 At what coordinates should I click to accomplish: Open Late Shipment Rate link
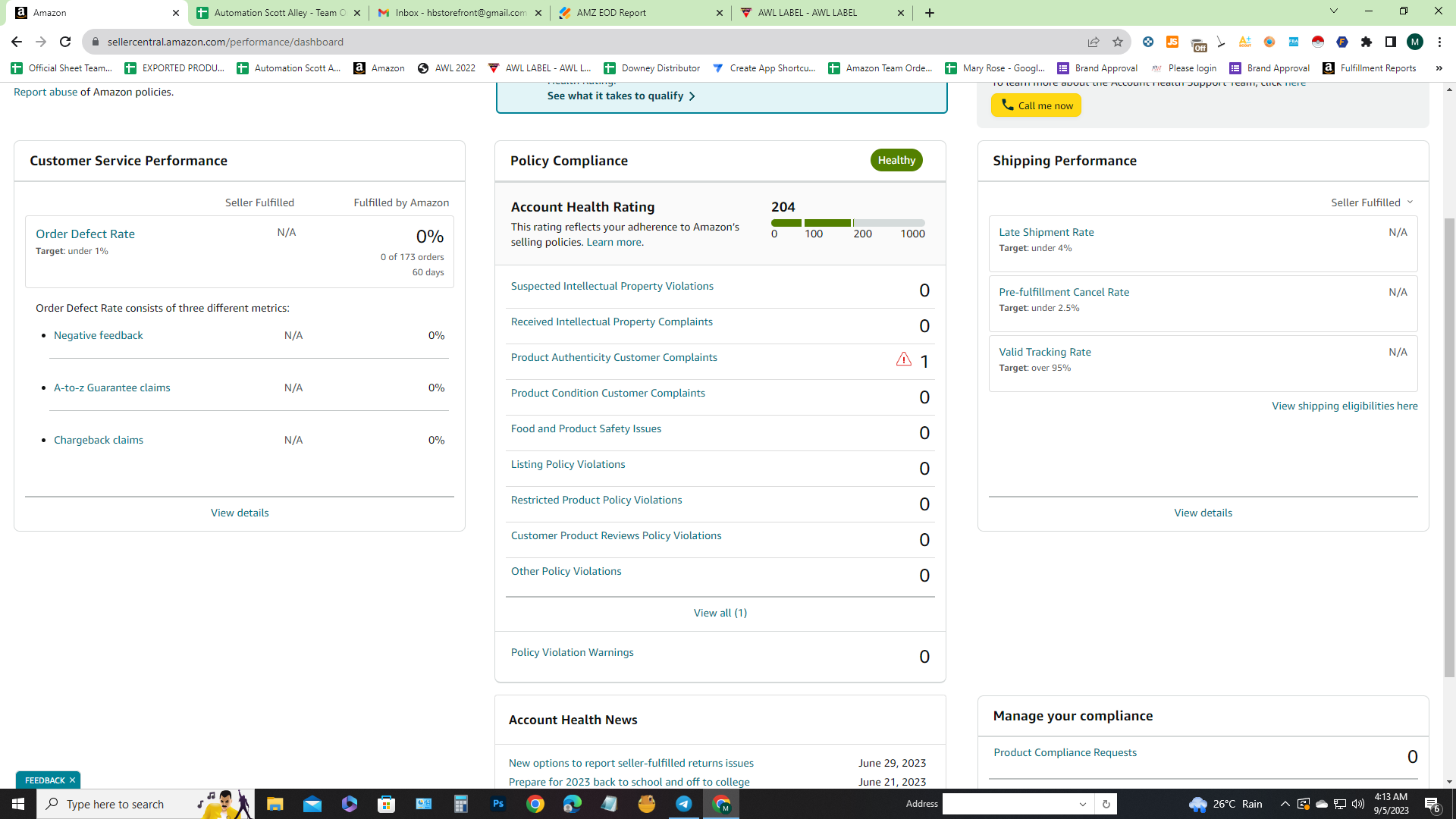coord(1046,232)
